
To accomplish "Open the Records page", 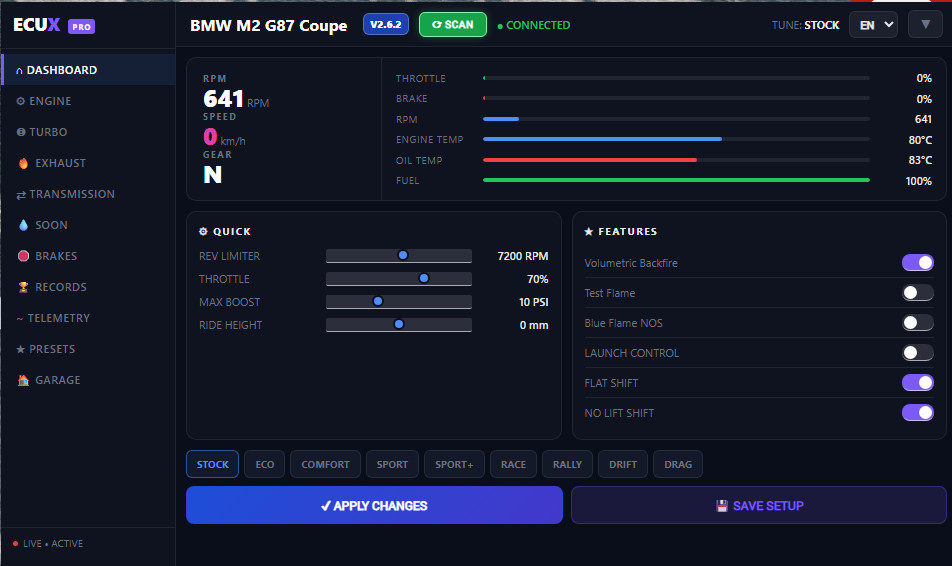I will 89,287.
